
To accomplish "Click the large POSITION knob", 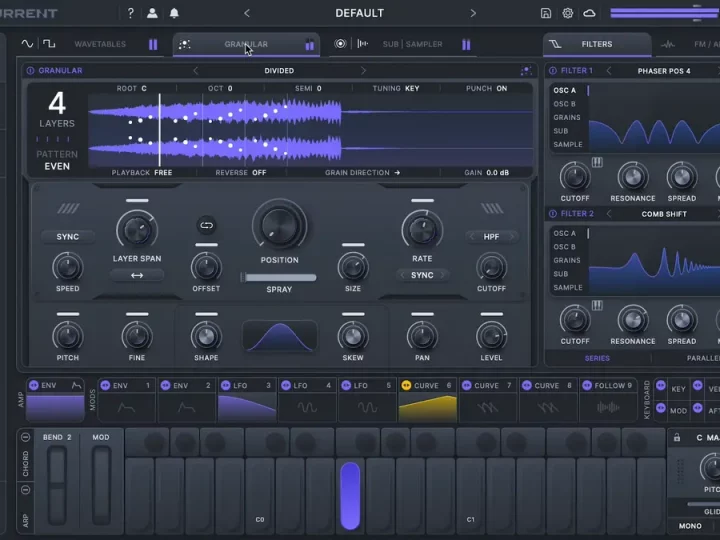I will click(279, 225).
